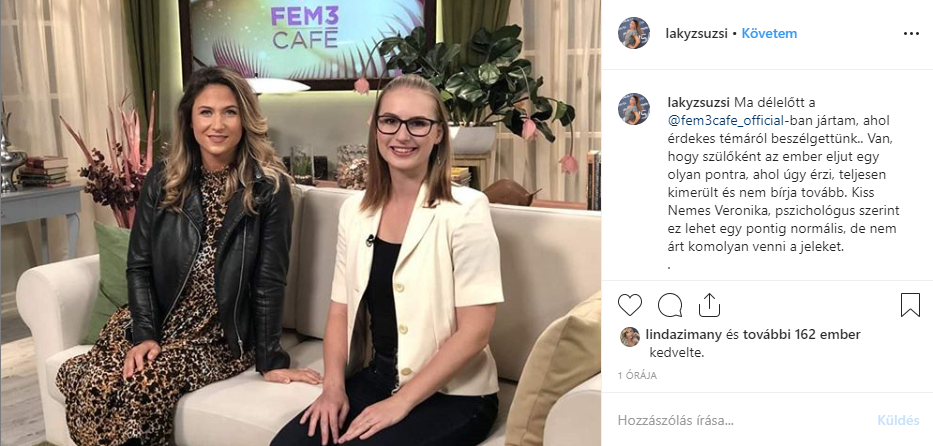Open the avatar beside the caption text
Screen dimensions: 933x446
coord(634,109)
